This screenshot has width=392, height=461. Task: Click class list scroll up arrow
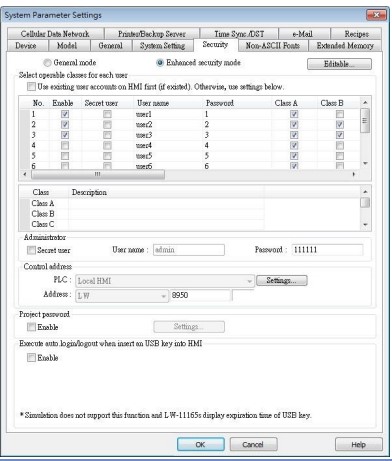[365, 192]
